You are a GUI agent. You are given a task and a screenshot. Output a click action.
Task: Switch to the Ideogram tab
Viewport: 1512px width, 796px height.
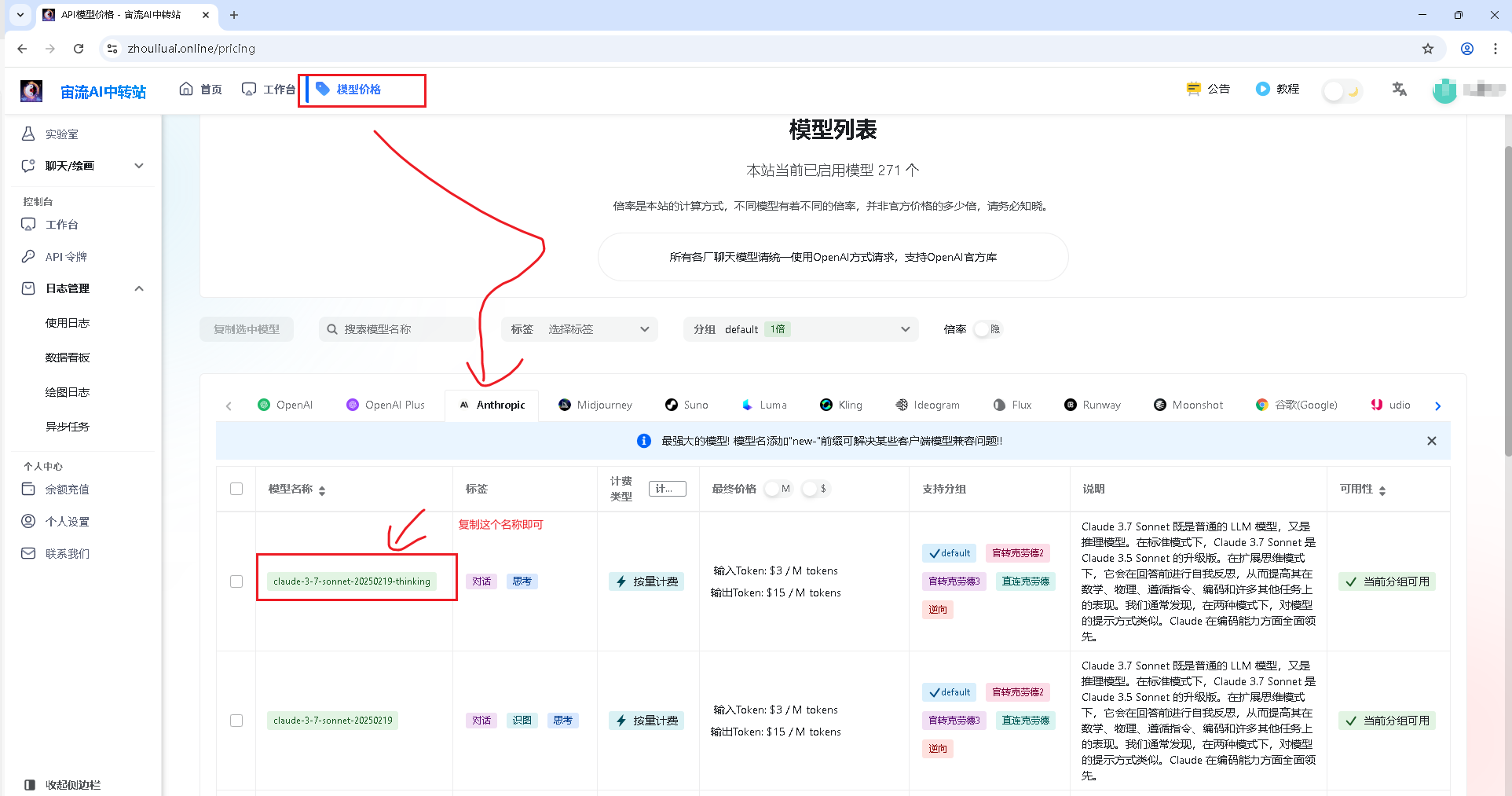click(928, 405)
